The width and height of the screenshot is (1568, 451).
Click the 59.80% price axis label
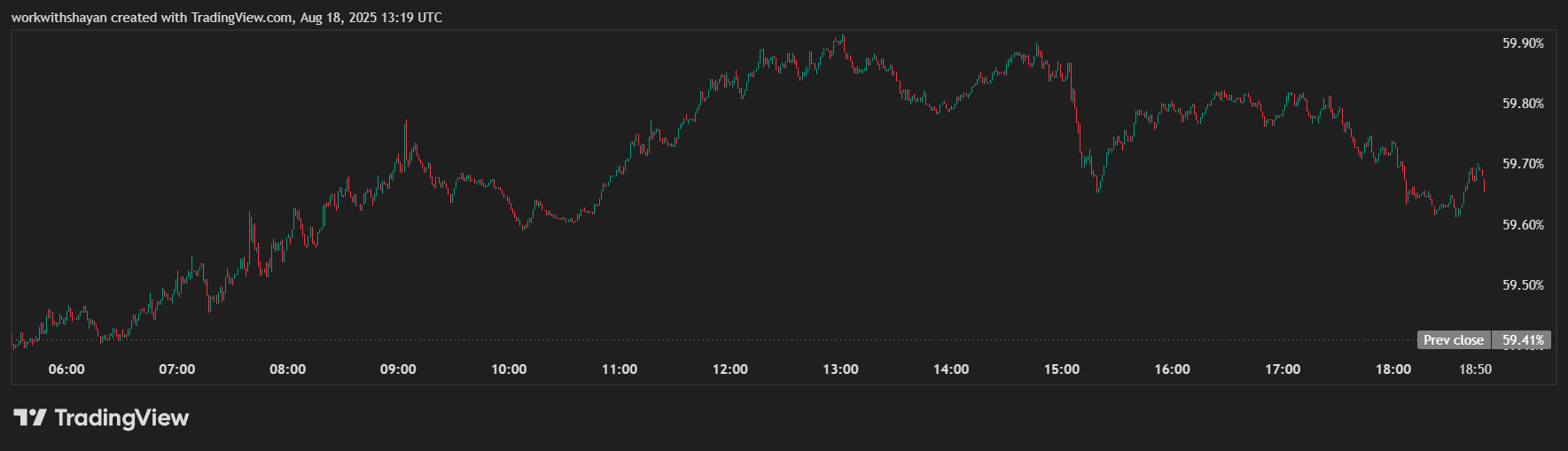(1523, 104)
